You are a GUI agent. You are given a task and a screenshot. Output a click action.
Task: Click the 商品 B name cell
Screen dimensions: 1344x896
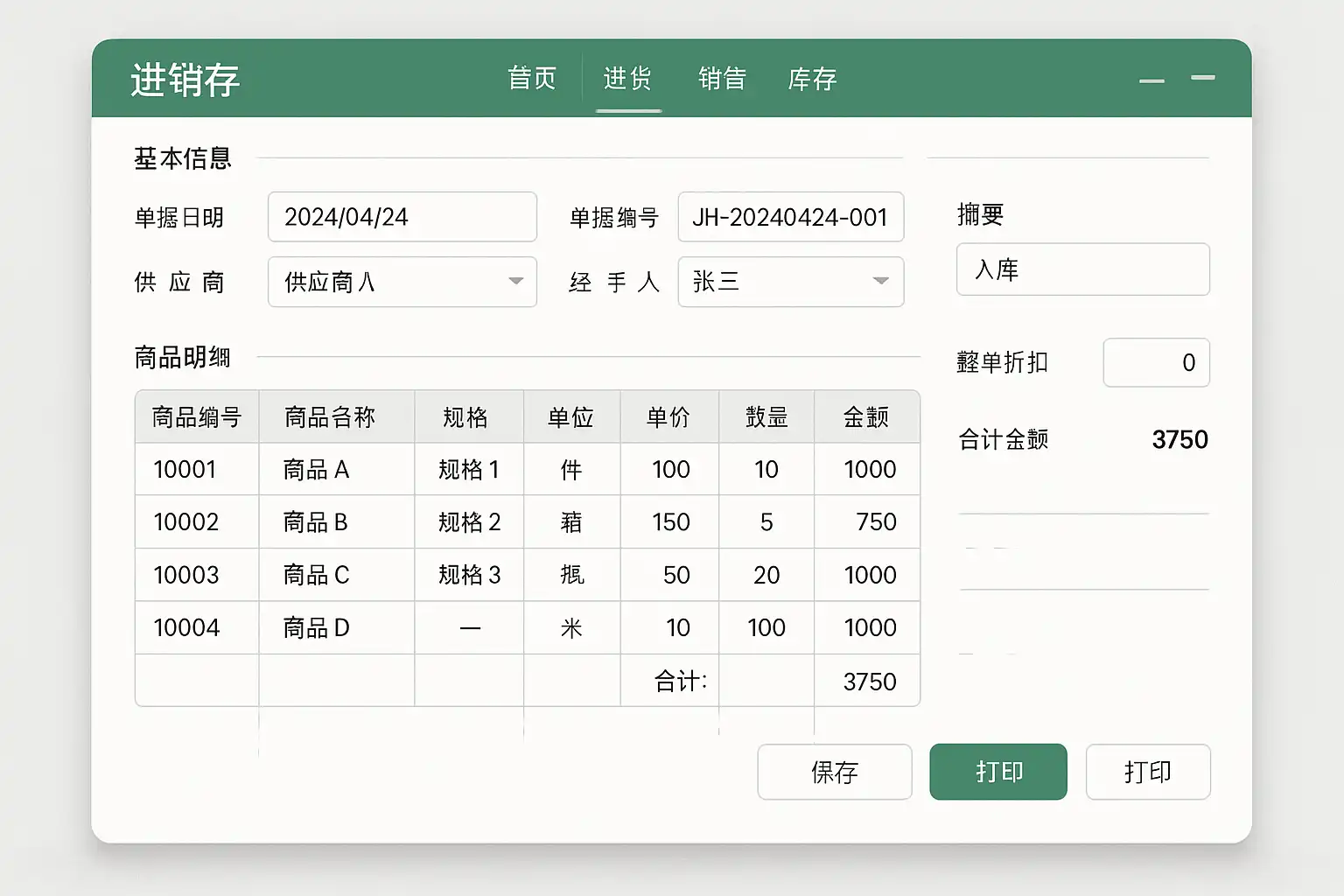[336, 522]
